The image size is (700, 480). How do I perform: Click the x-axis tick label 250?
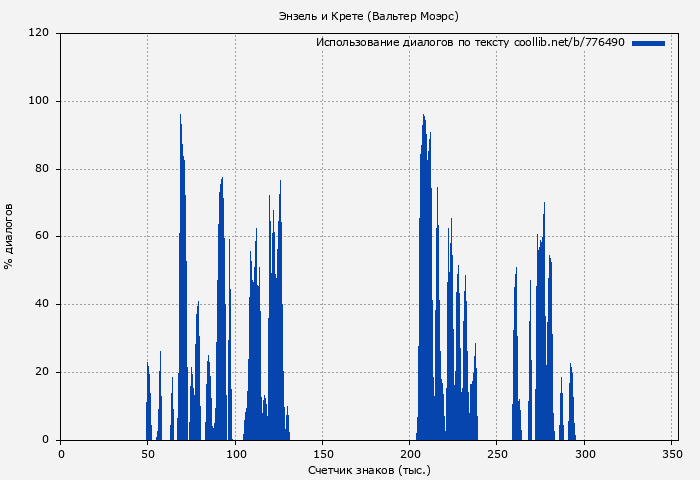497,454
